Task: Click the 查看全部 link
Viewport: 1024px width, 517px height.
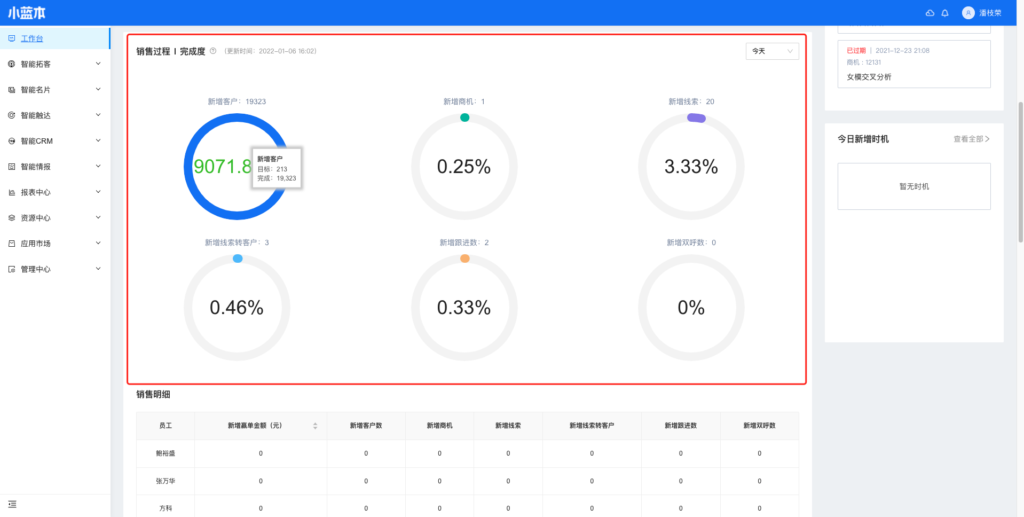Action: [971, 139]
